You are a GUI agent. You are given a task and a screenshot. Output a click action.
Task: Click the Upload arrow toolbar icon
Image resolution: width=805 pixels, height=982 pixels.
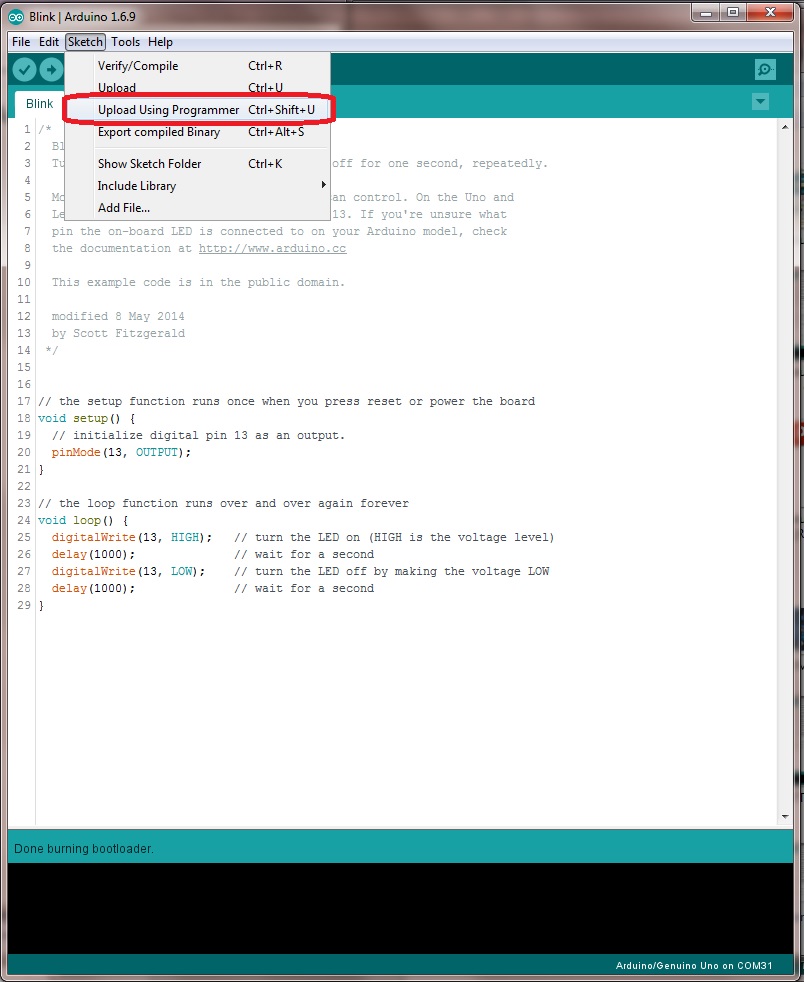click(51, 70)
